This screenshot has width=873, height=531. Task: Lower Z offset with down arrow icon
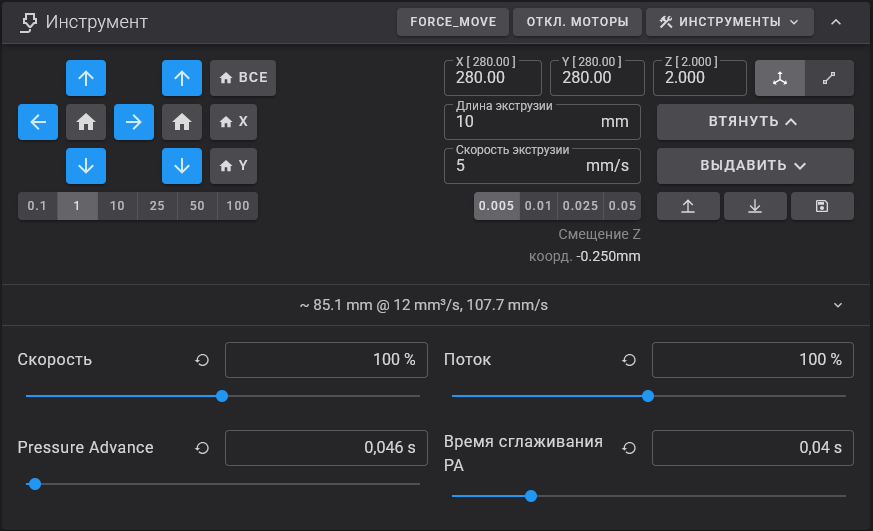(x=755, y=206)
